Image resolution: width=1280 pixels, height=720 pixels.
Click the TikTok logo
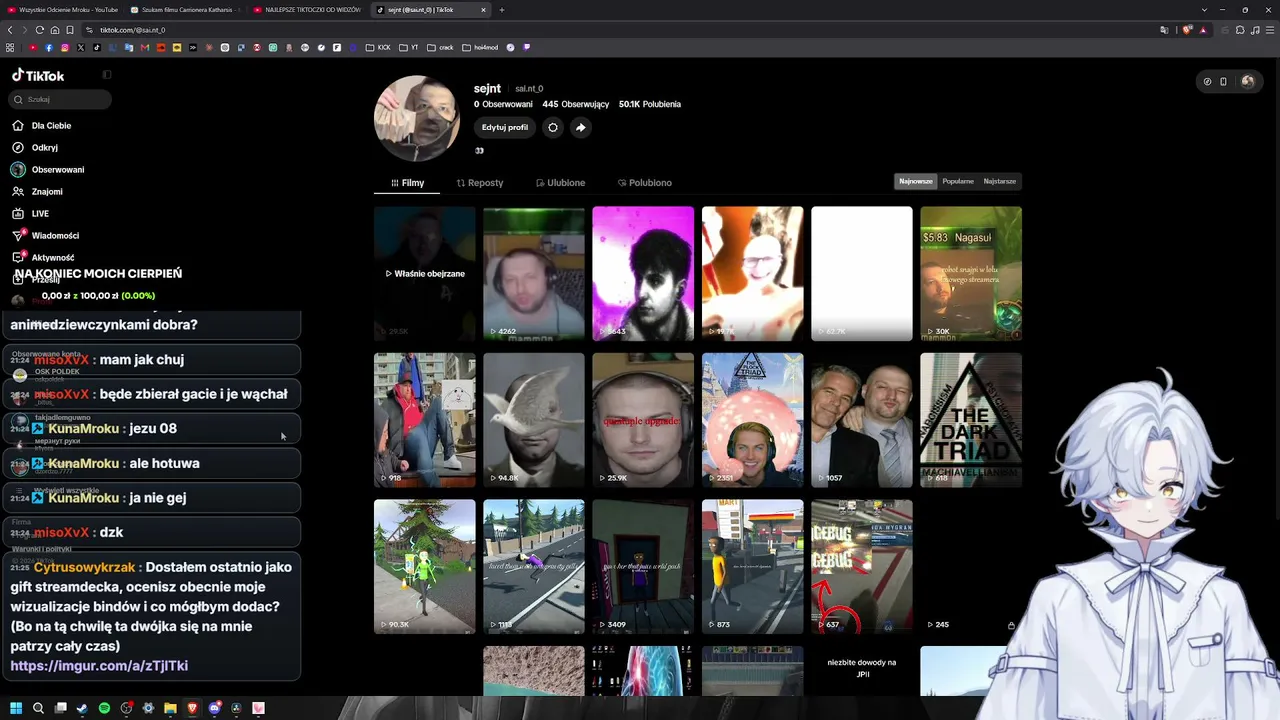(x=38, y=75)
